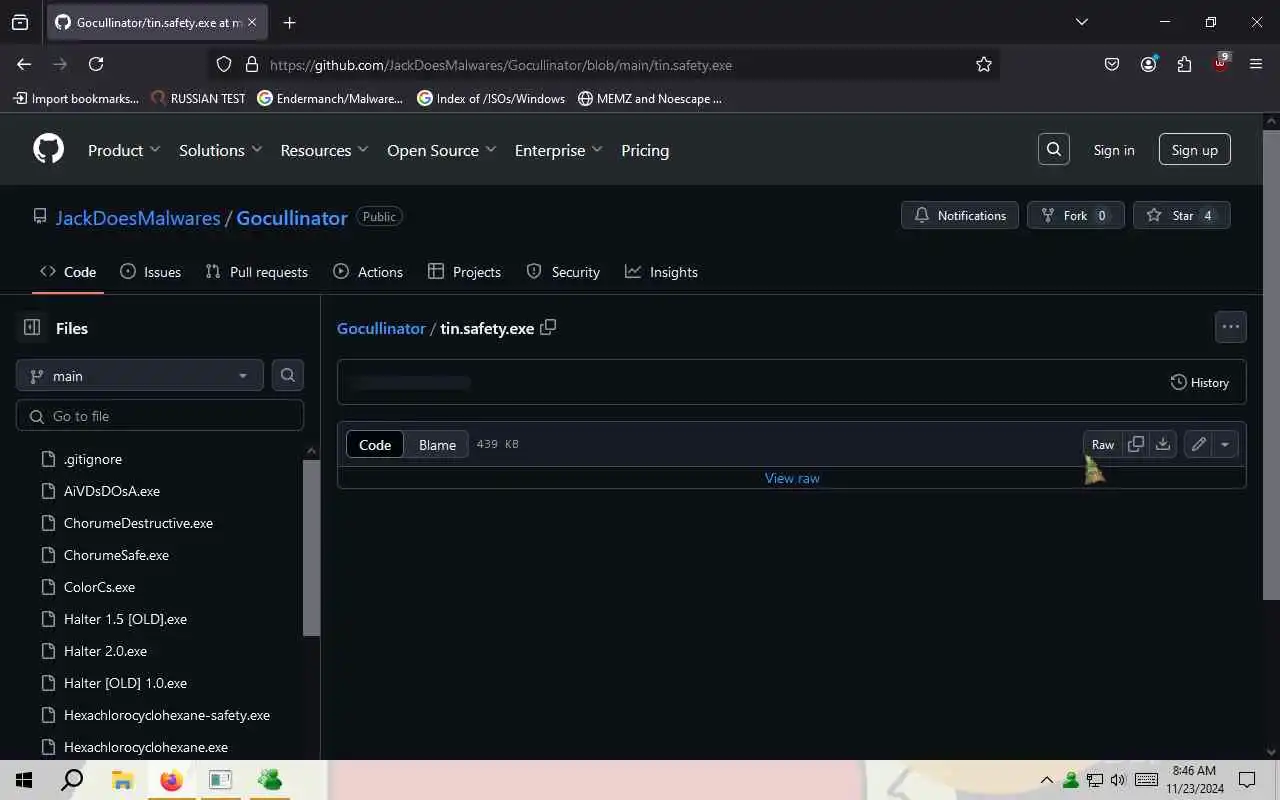Open the tracking protection shield icon

[x=224, y=64]
